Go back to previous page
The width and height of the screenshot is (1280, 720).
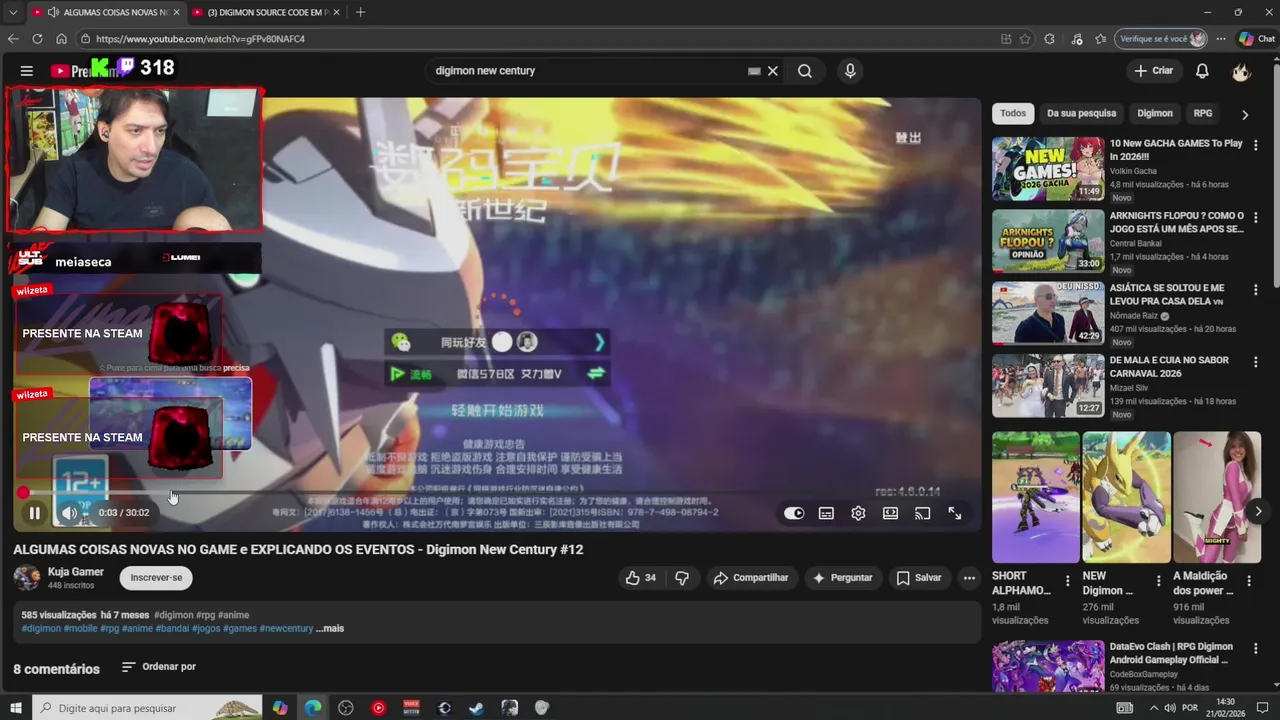pyautogui.click(x=13, y=39)
